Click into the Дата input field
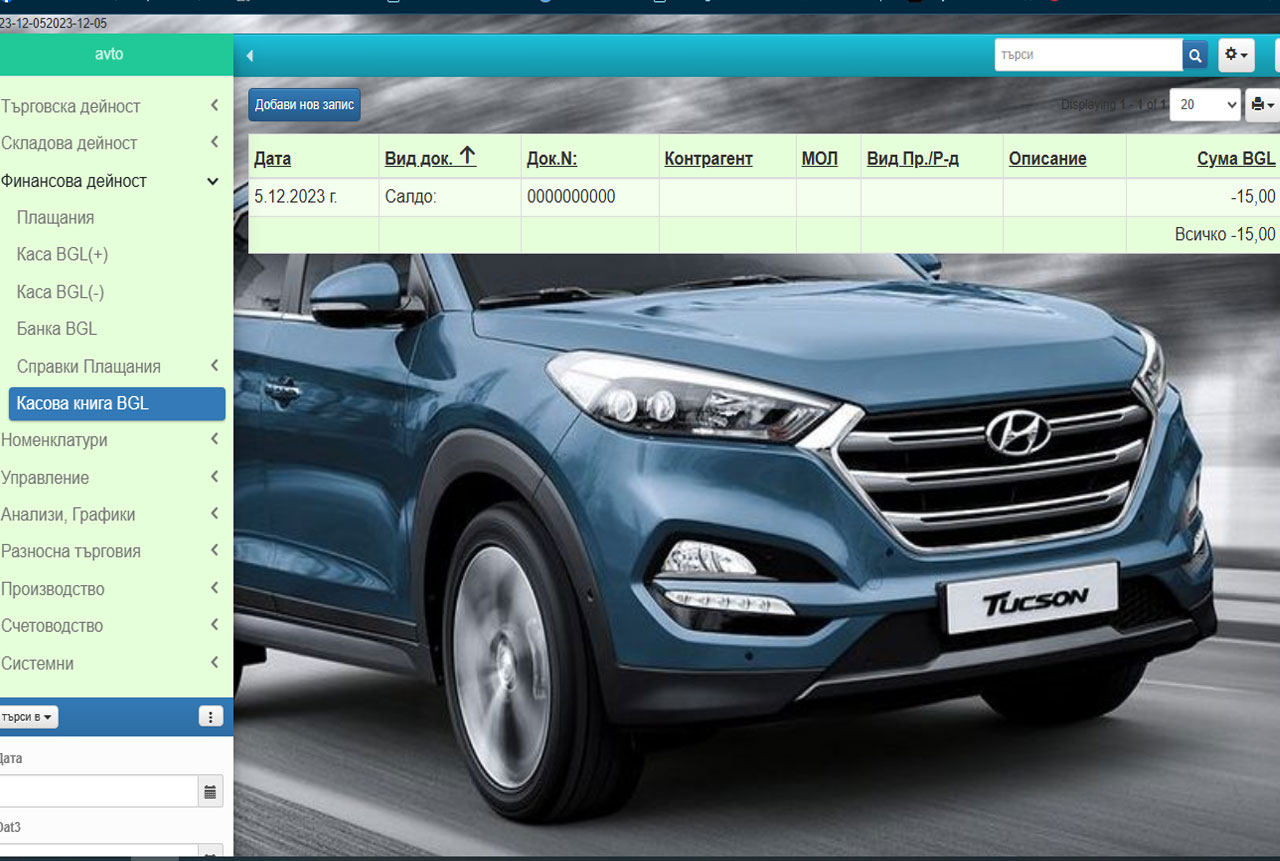Screen dimensions: 1280x861 tap(98, 791)
